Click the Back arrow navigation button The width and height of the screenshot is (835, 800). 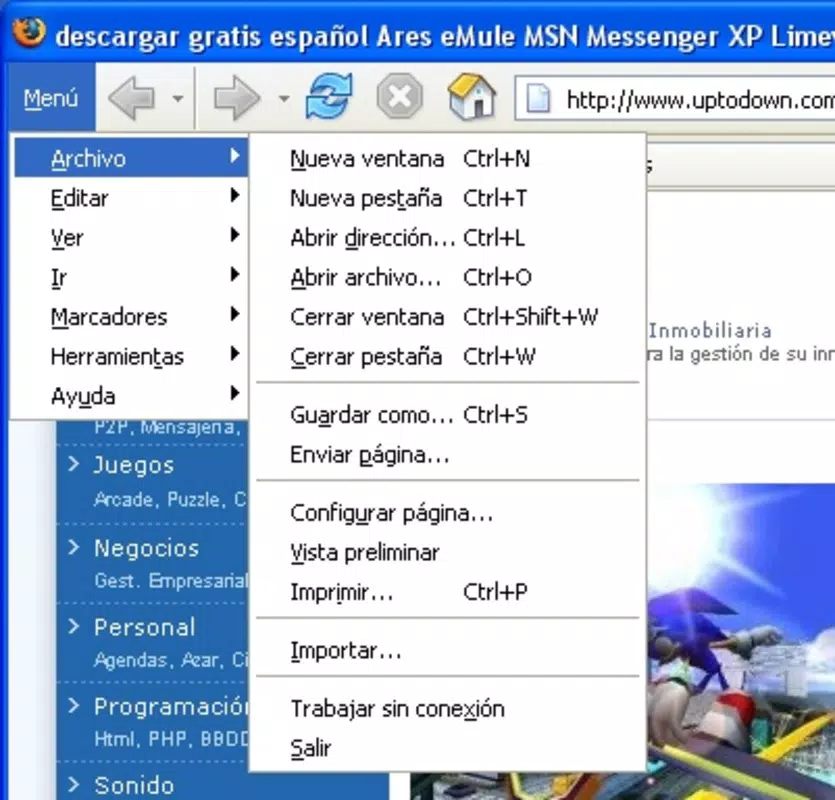[x=131, y=98]
